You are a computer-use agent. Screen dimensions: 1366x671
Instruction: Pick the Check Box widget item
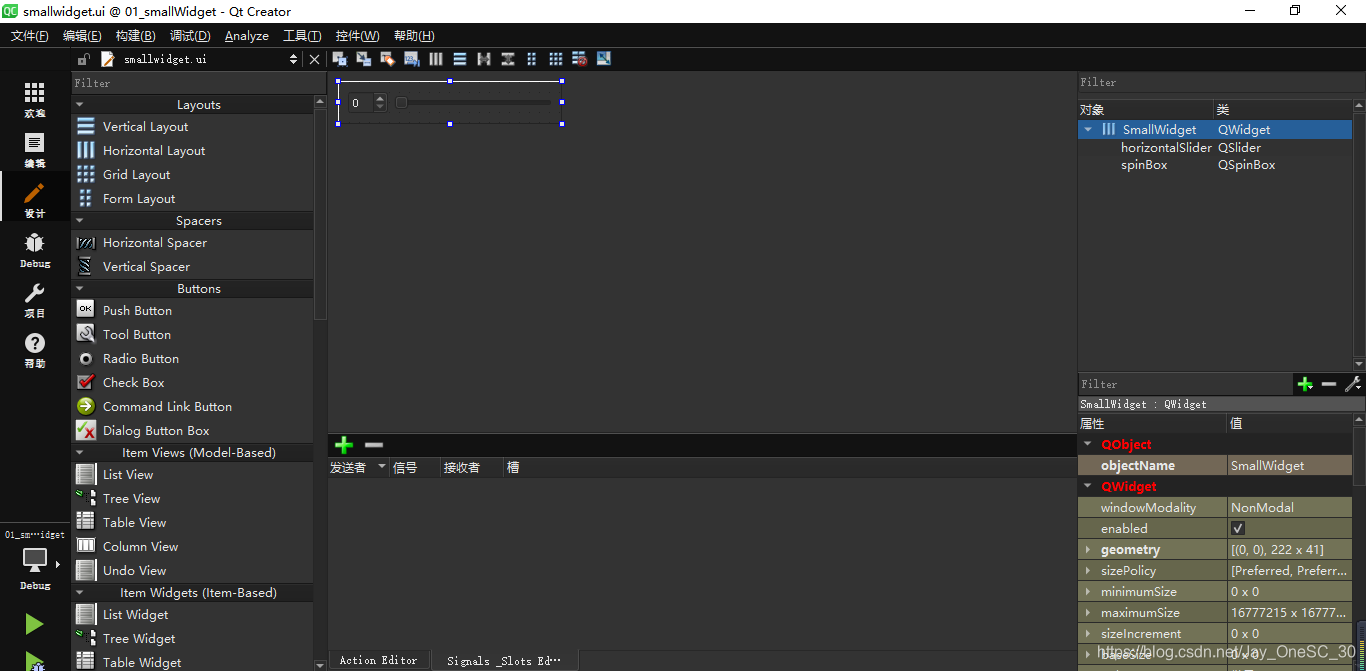(x=192, y=382)
